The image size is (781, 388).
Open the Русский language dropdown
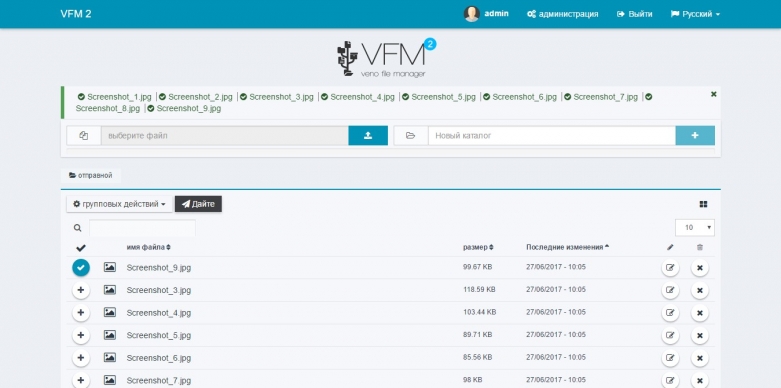point(695,14)
